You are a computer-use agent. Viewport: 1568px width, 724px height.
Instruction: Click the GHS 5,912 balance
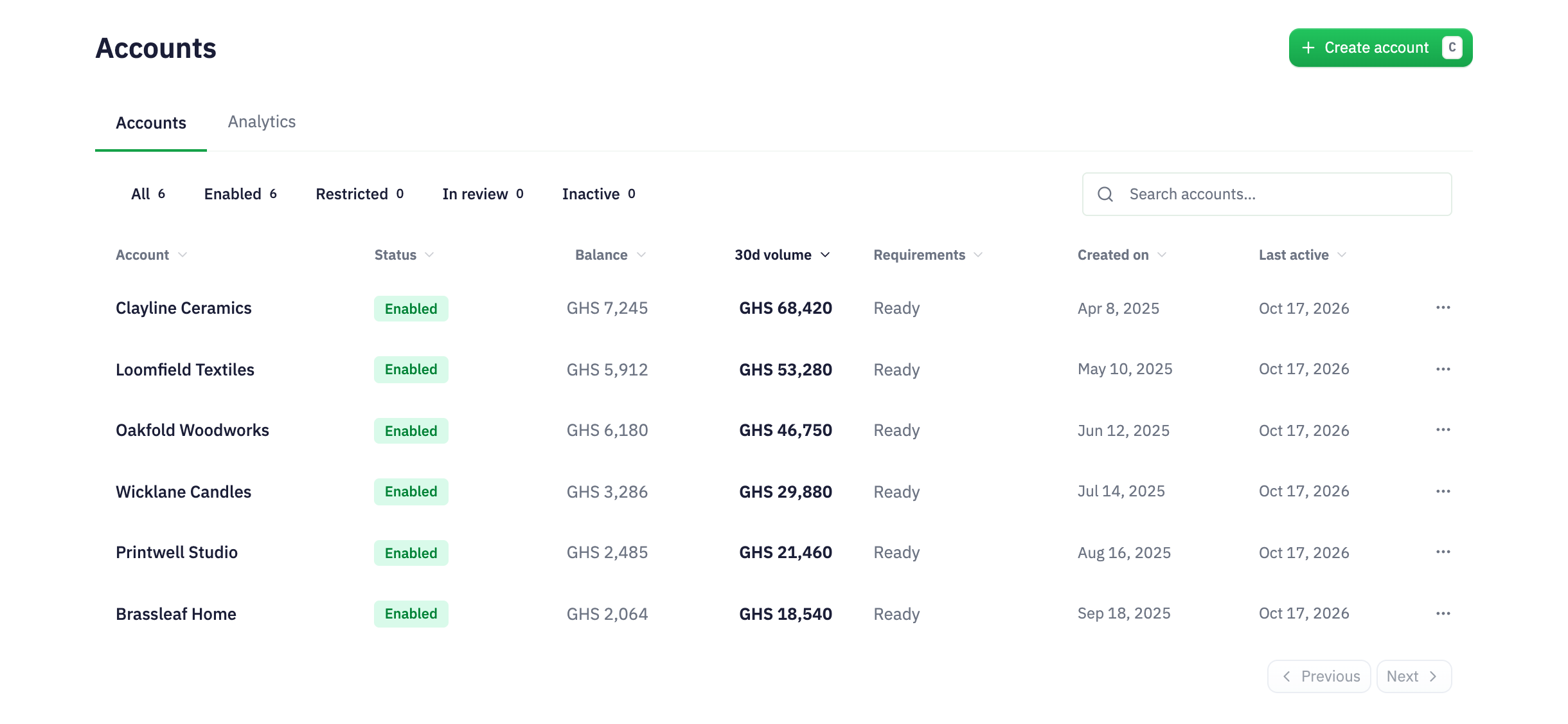click(x=607, y=370)
